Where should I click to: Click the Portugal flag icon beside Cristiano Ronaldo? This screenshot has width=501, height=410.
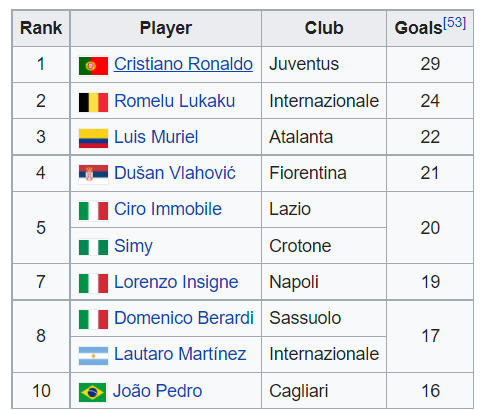coord(93,66)
